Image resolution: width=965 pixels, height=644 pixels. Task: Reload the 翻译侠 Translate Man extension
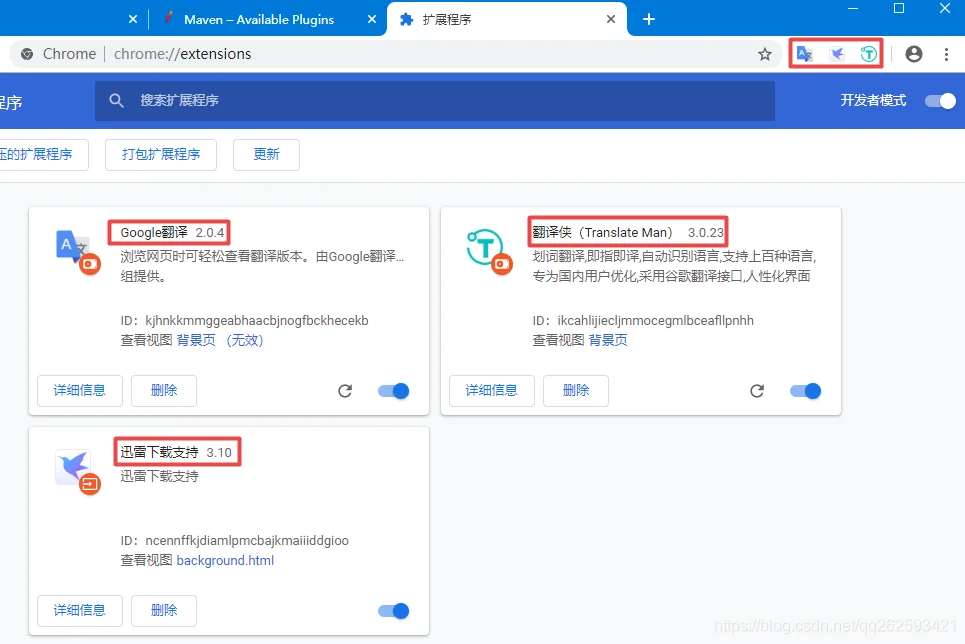pyautogui.click(x=757, y=391)
